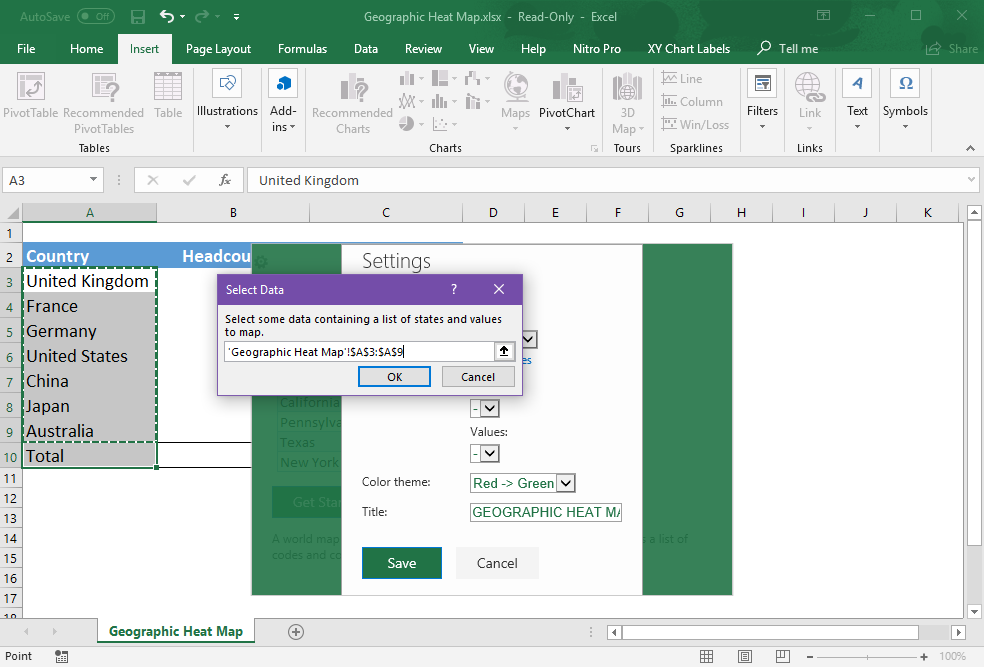Open the Formulas ribbon tab
Screen dimensions: 984x667
coord(302,49)
